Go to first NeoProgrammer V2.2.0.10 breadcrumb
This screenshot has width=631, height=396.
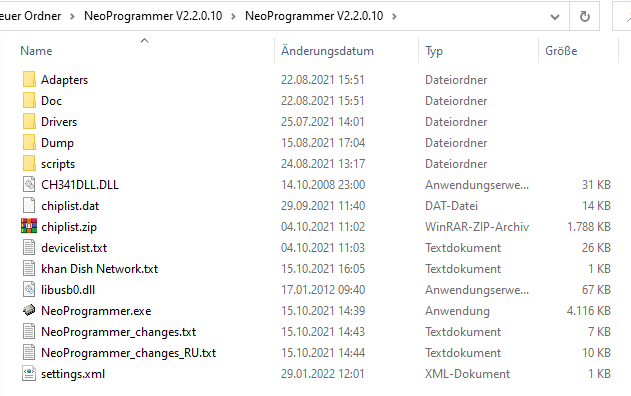coord(153,16)
